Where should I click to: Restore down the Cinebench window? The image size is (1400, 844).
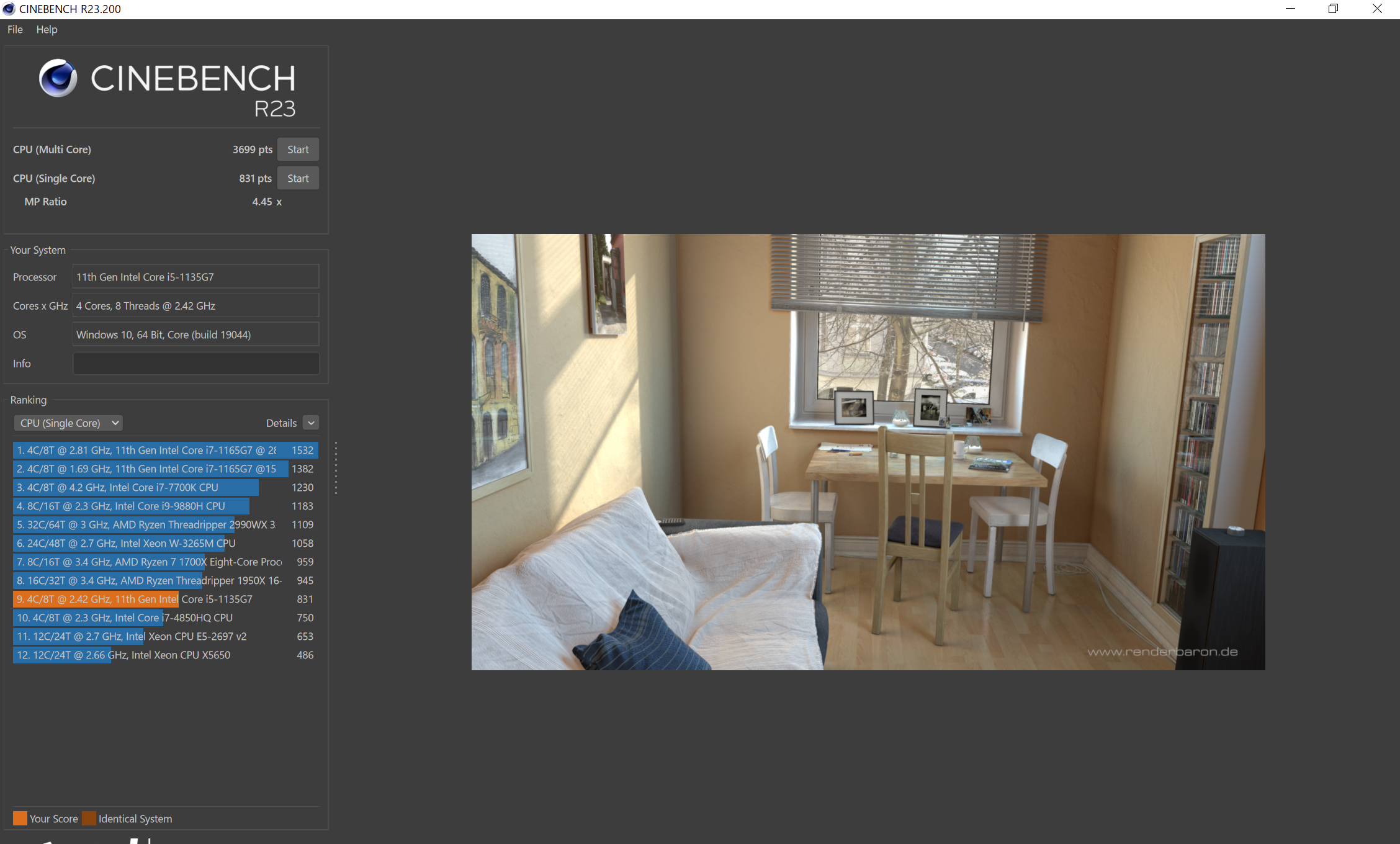[1333, 9]
